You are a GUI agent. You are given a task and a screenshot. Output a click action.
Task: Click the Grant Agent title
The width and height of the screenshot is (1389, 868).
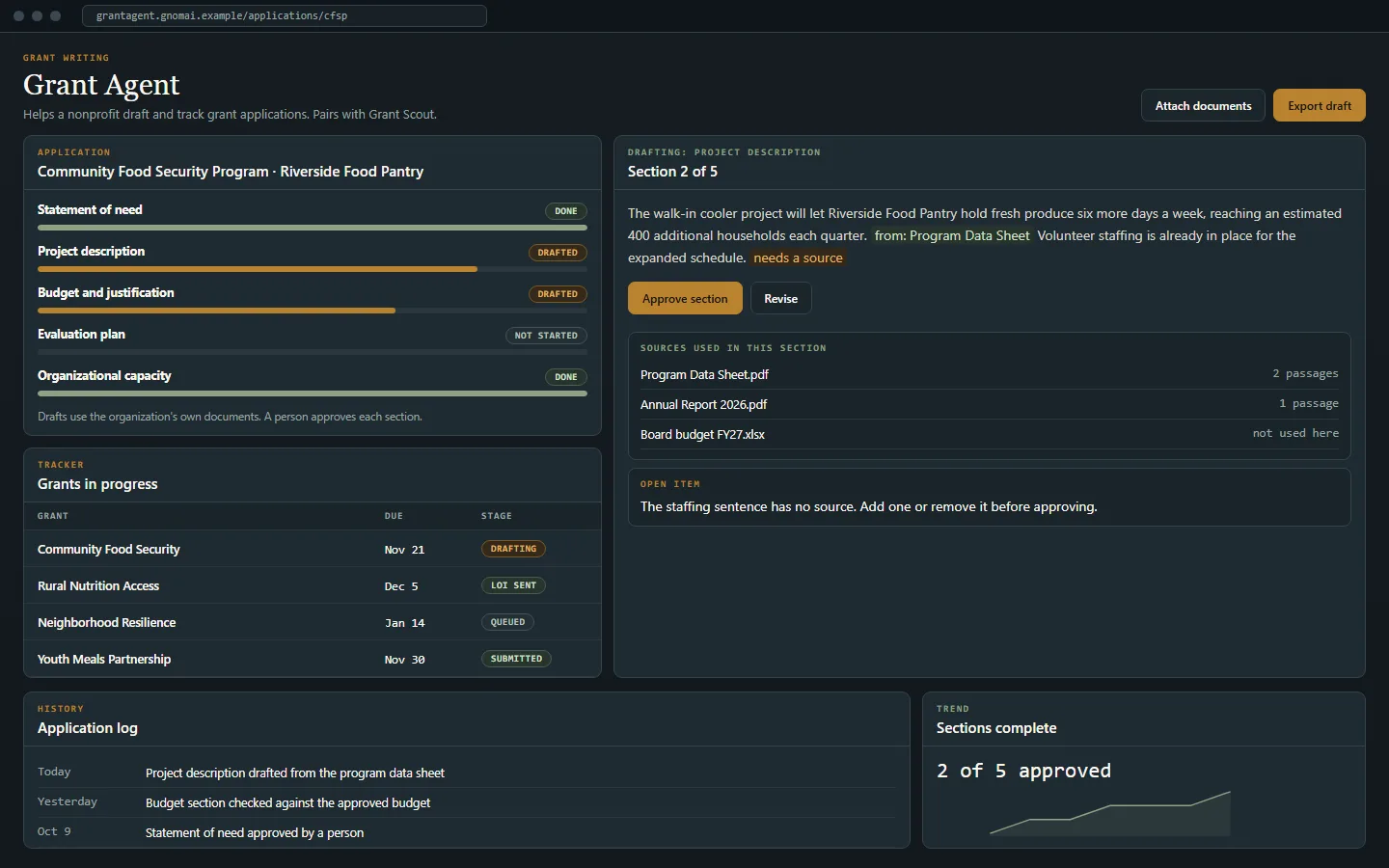tap(101, 85)
